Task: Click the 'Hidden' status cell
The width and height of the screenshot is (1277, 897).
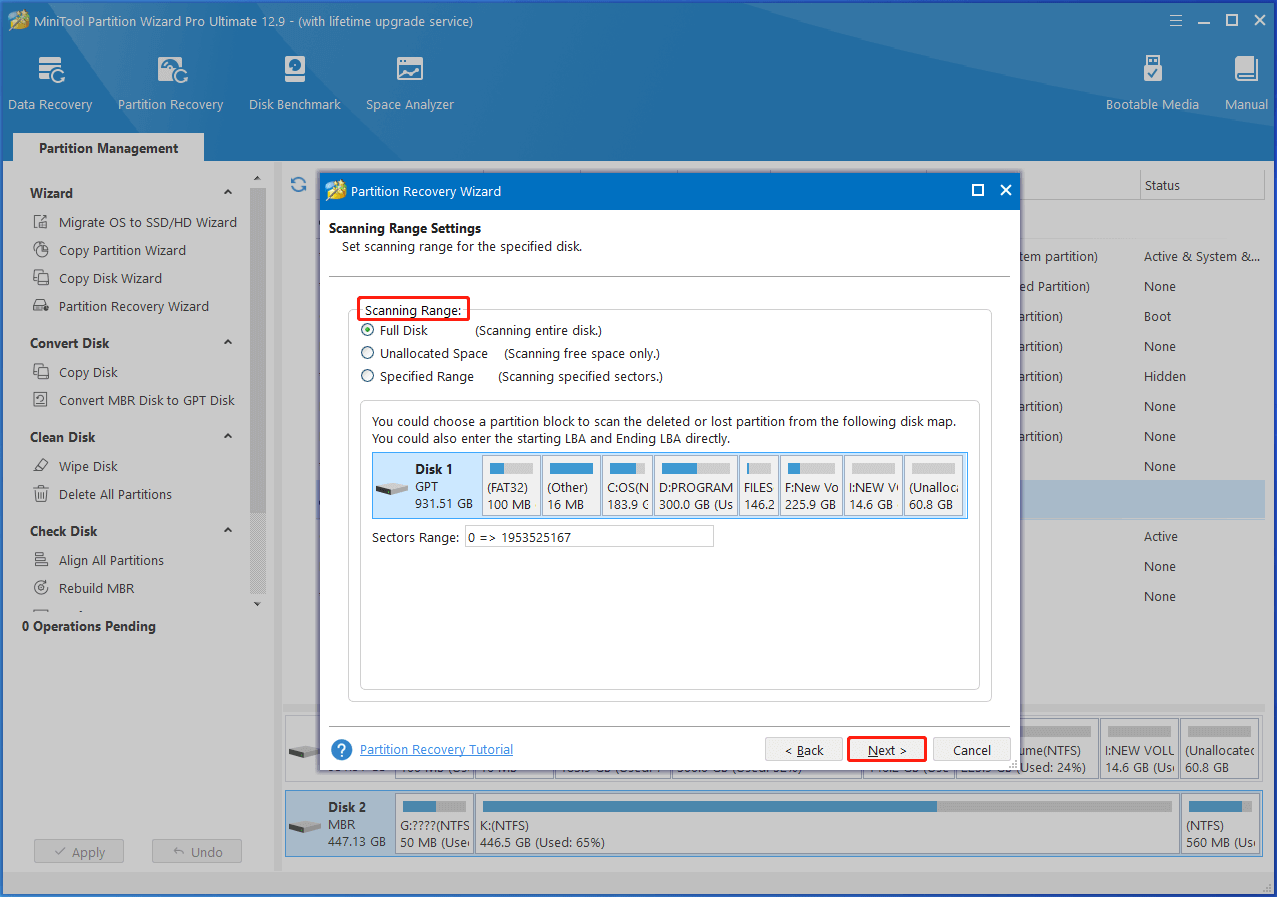Action: [x=1164, y=376]
